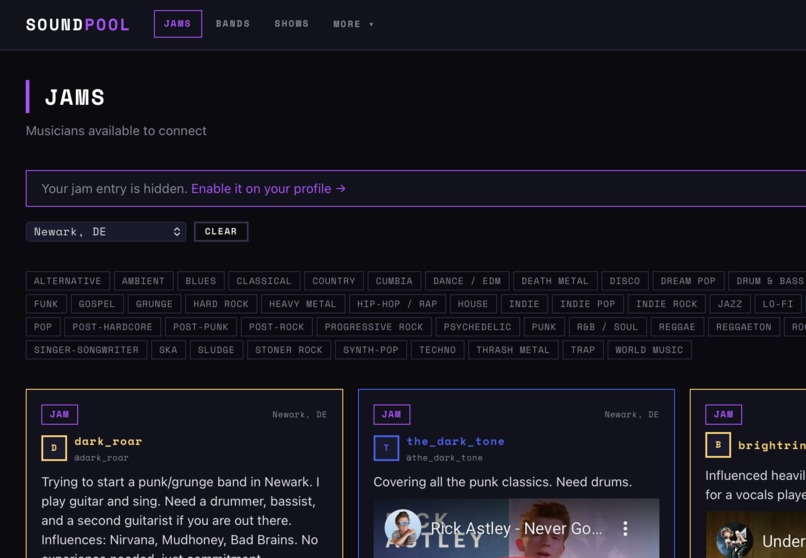Screen dimensions: 806x558
Task: Click the Rick Astley channel avatar
Action: click(402, 528)
